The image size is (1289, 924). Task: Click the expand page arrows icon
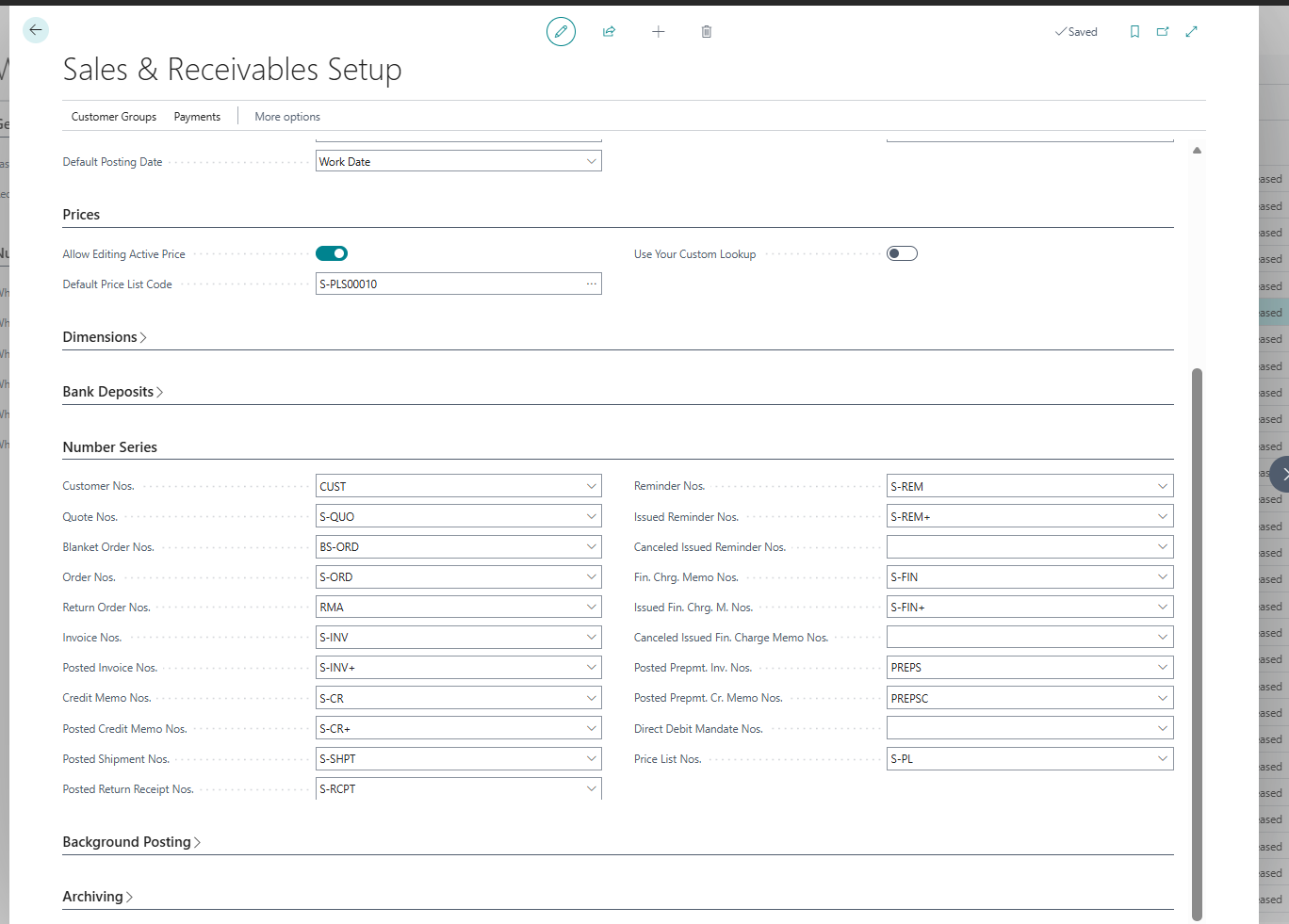[1192, 31]
